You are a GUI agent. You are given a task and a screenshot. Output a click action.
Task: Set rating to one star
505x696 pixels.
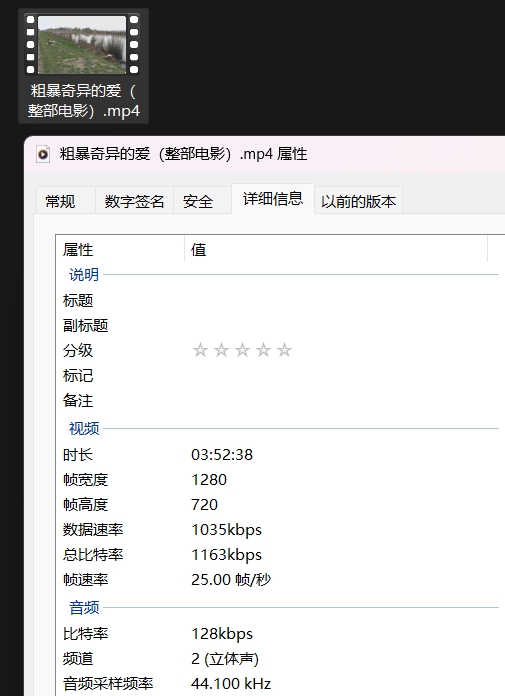[200, 350]
